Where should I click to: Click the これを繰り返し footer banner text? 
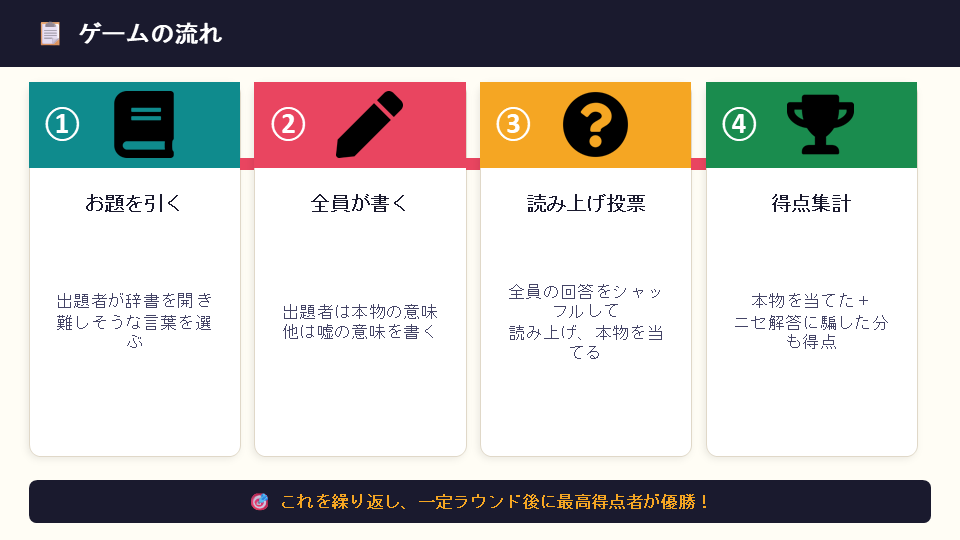[495, 501]
